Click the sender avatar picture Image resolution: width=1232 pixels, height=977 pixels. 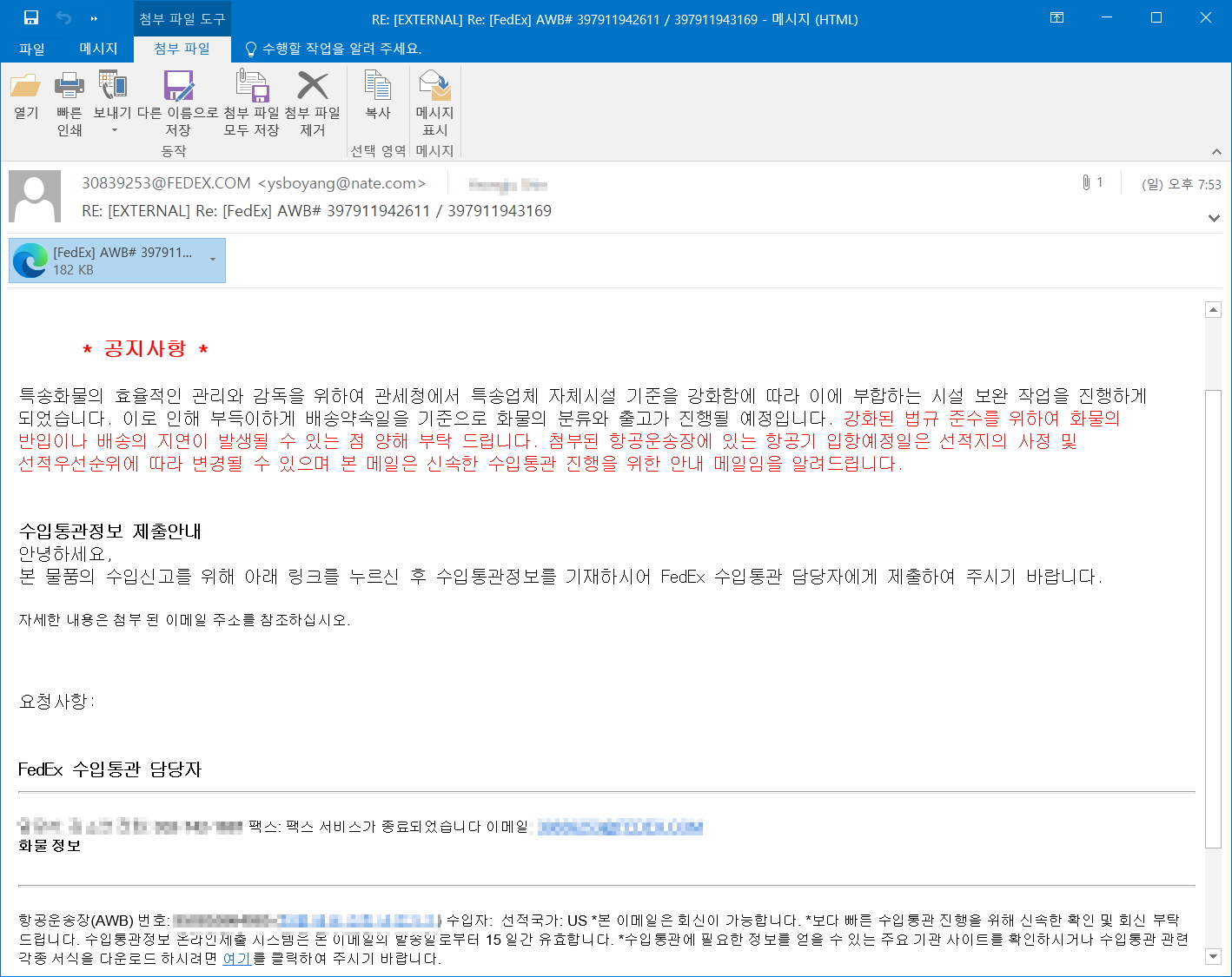tap(35, 196)
